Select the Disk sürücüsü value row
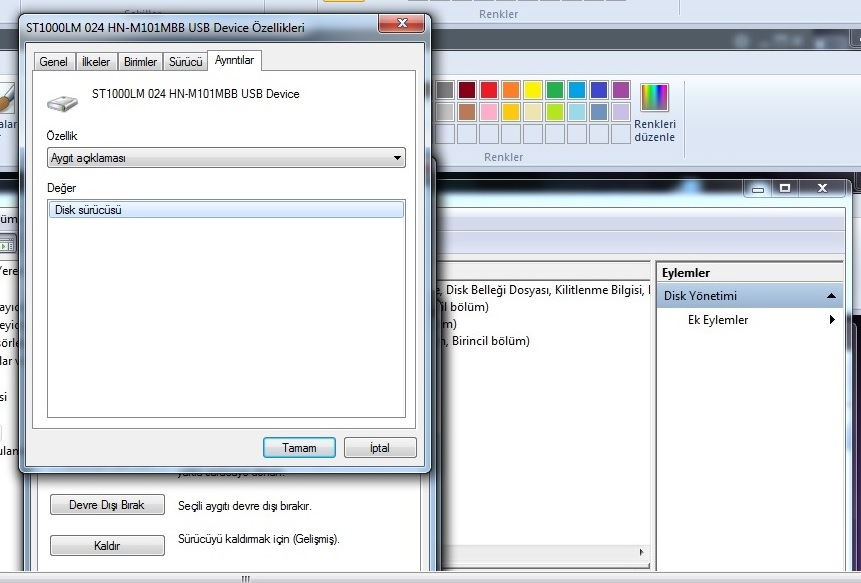Image resolution: width=861 pixels, height=583 pixels. pos(226,210)
